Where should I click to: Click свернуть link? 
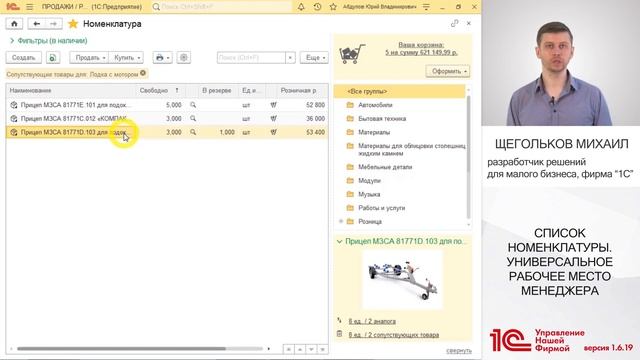[459, 351]
